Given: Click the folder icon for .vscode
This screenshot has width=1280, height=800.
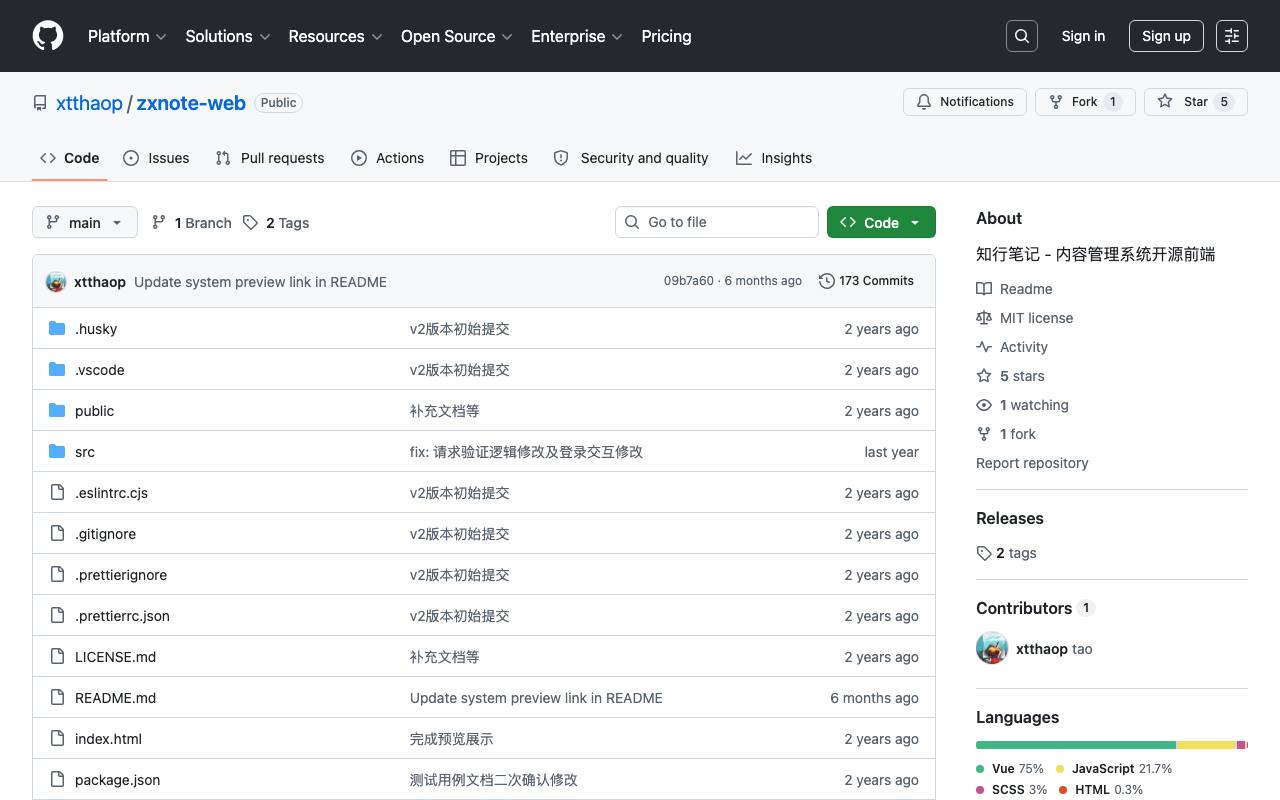Looking at the screenshot, I should tap(57, 369).
